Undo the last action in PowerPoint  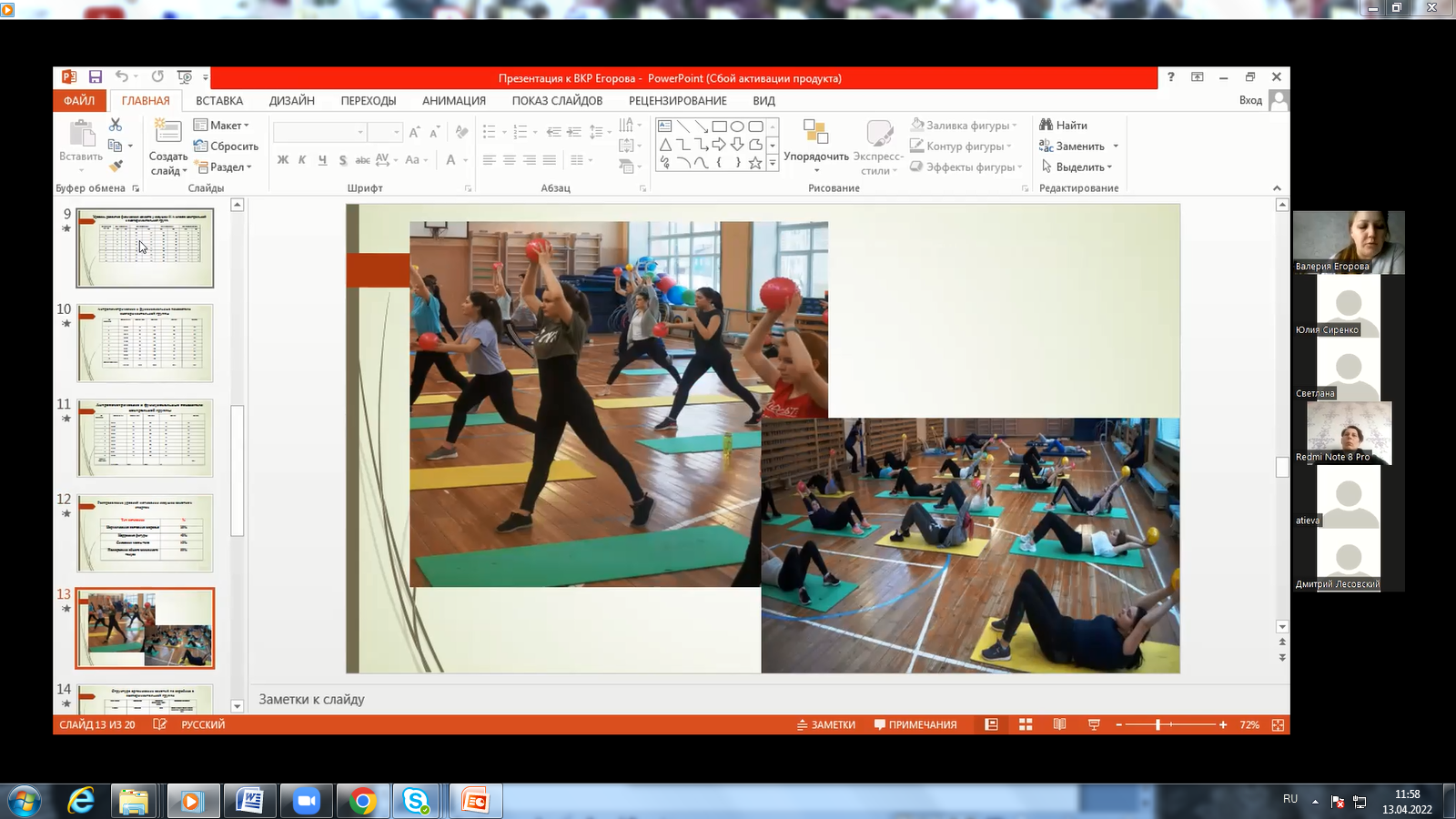122,77
